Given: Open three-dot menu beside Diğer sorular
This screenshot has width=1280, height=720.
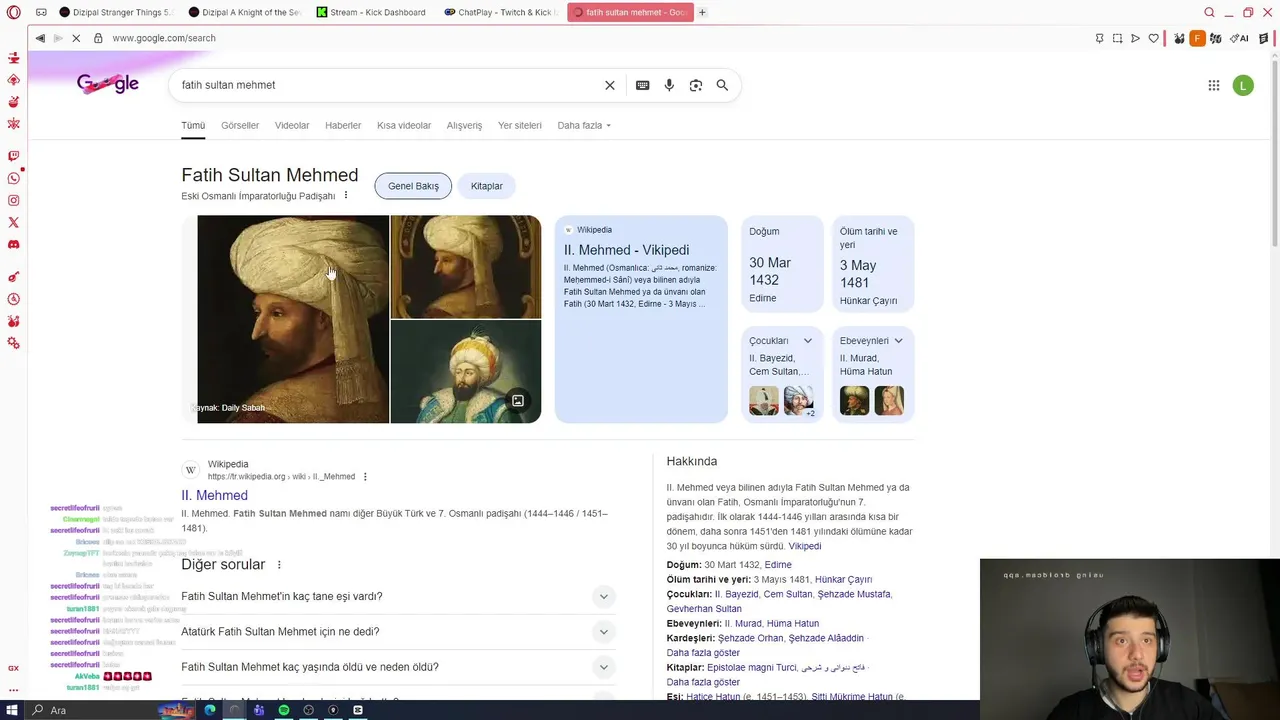Looking at the screenshot, I should click(279, 565).
